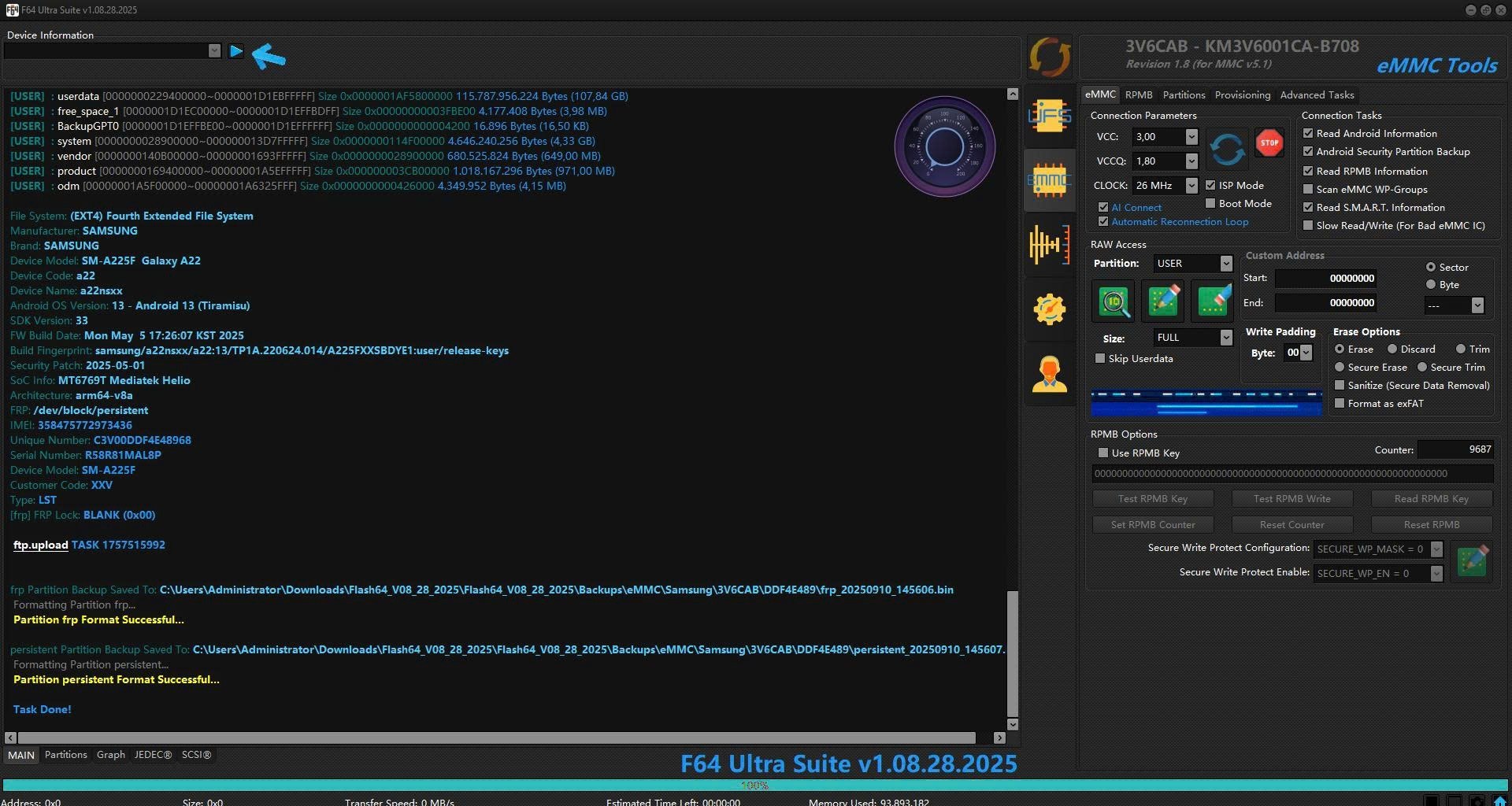Toggle Read Android Information checkbox

[x=1308, y=134]
